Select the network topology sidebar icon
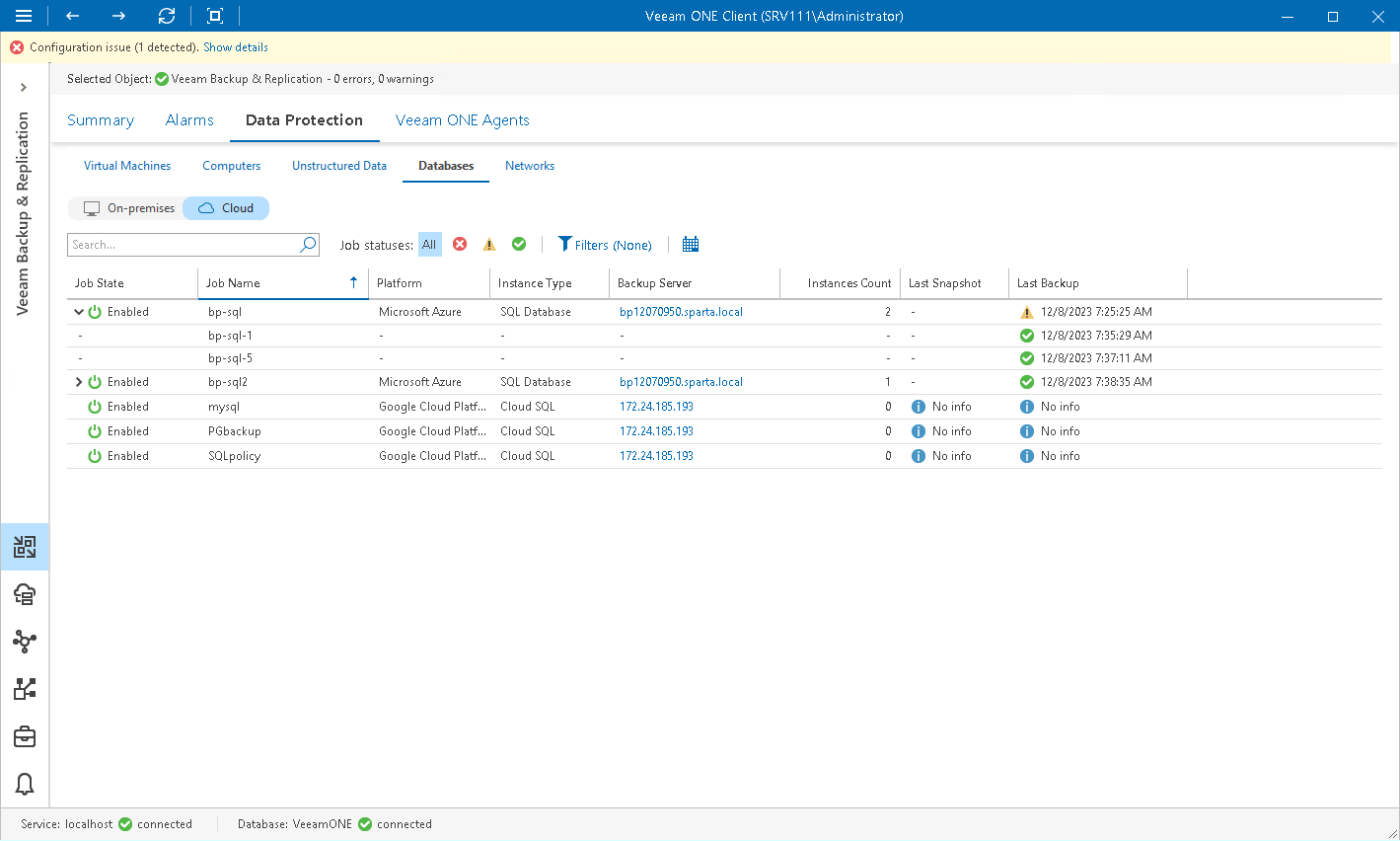 pos(24,642)
